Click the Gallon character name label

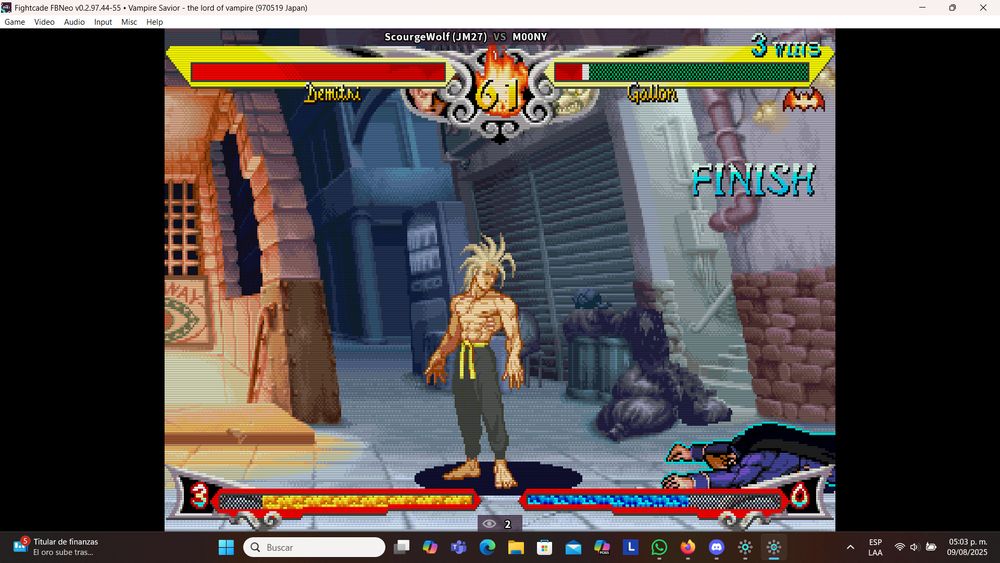coord(652,94)
